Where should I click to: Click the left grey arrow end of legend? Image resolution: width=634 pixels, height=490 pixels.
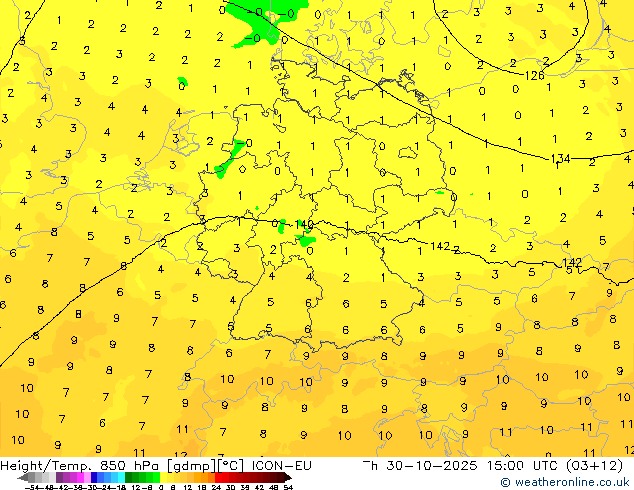23,477
